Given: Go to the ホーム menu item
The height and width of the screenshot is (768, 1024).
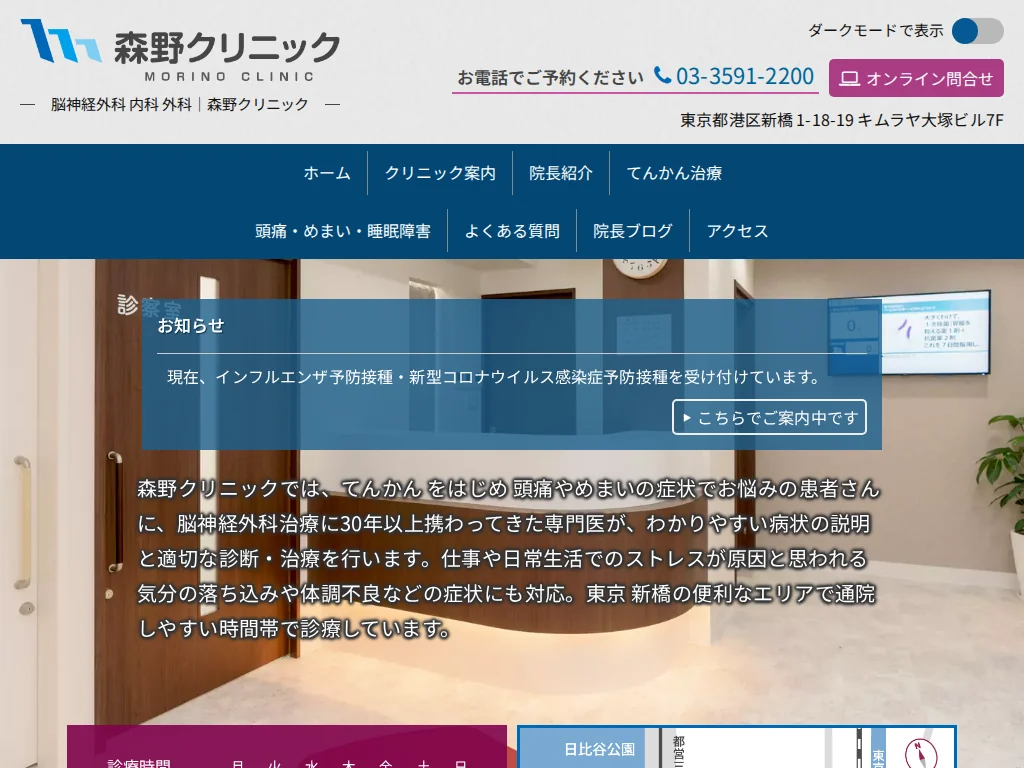Looking at the screenshot, I should [327, 173].
